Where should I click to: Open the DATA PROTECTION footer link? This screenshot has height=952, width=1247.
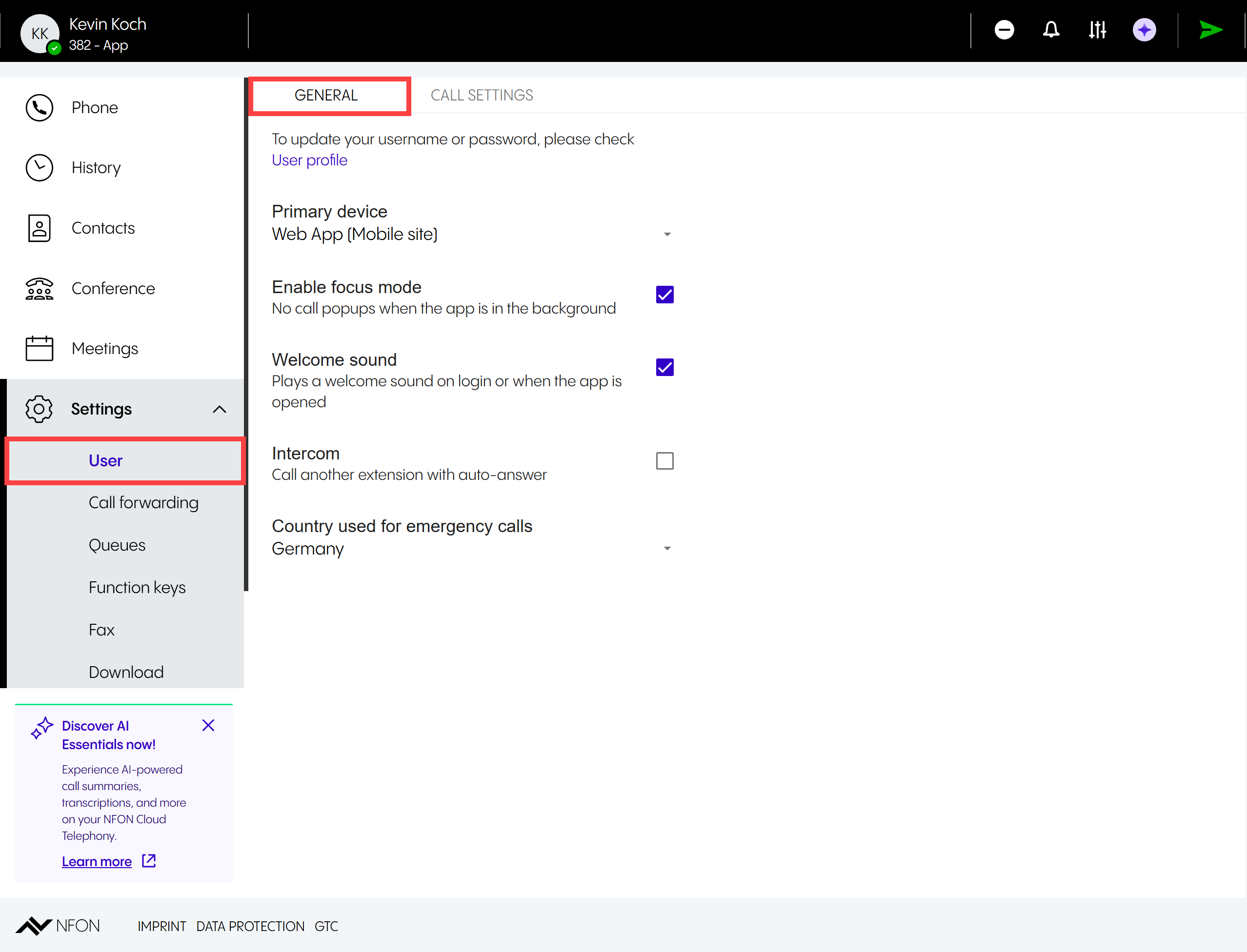tap(250, 927)
